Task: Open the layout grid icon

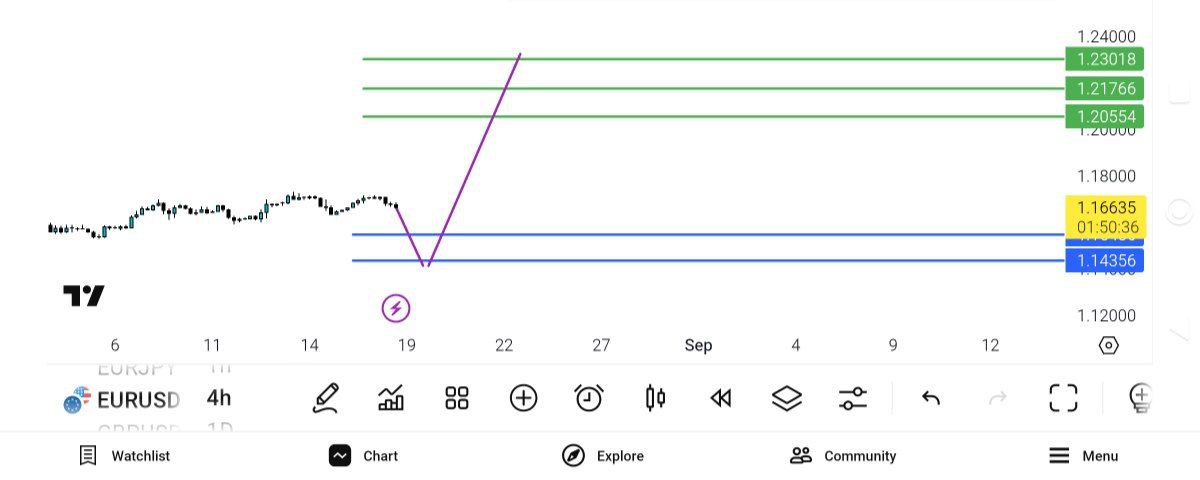Action: click(x=457, y=398)
